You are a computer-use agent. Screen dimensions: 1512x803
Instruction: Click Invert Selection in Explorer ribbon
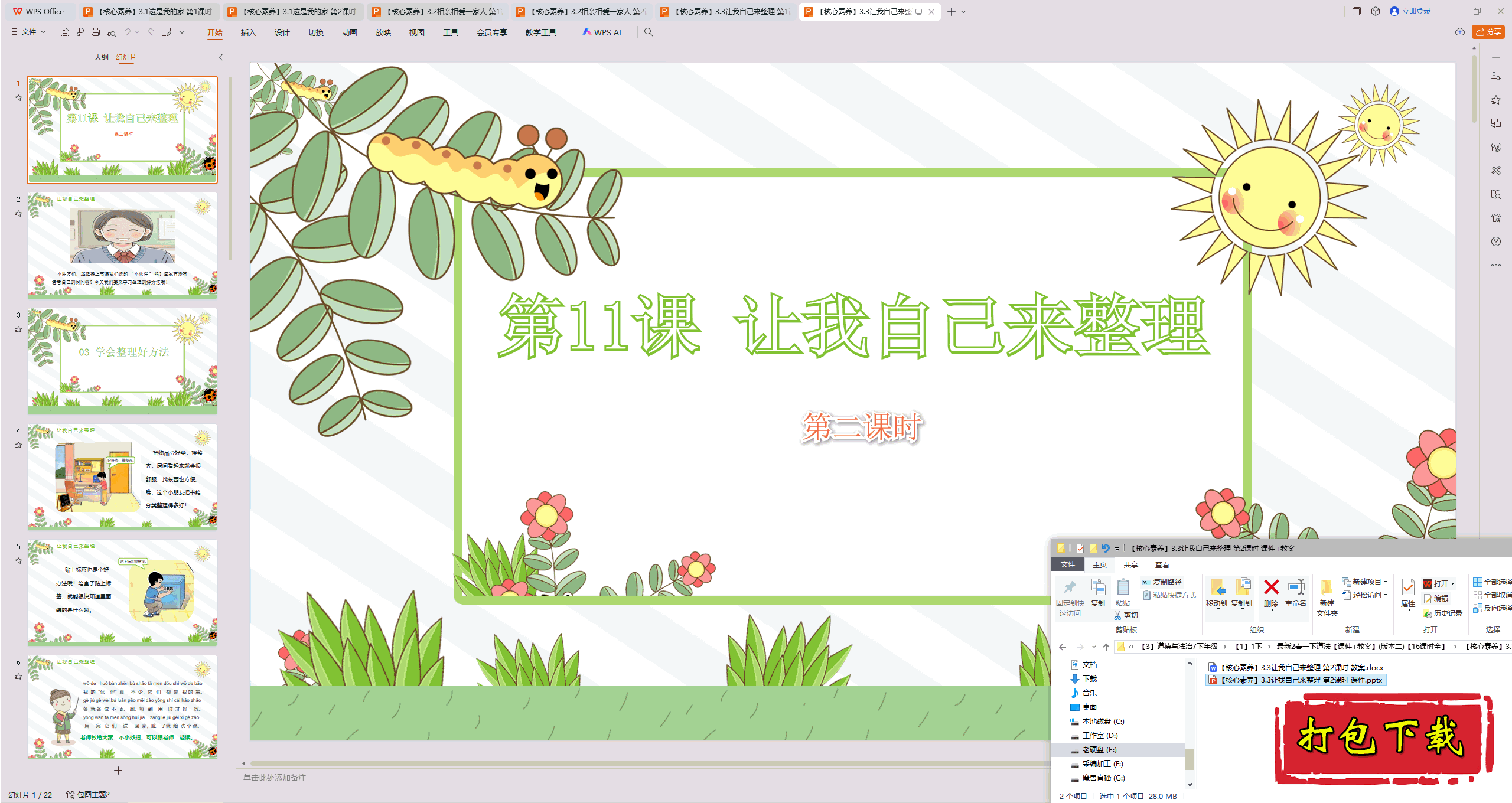click(1493, 608)
